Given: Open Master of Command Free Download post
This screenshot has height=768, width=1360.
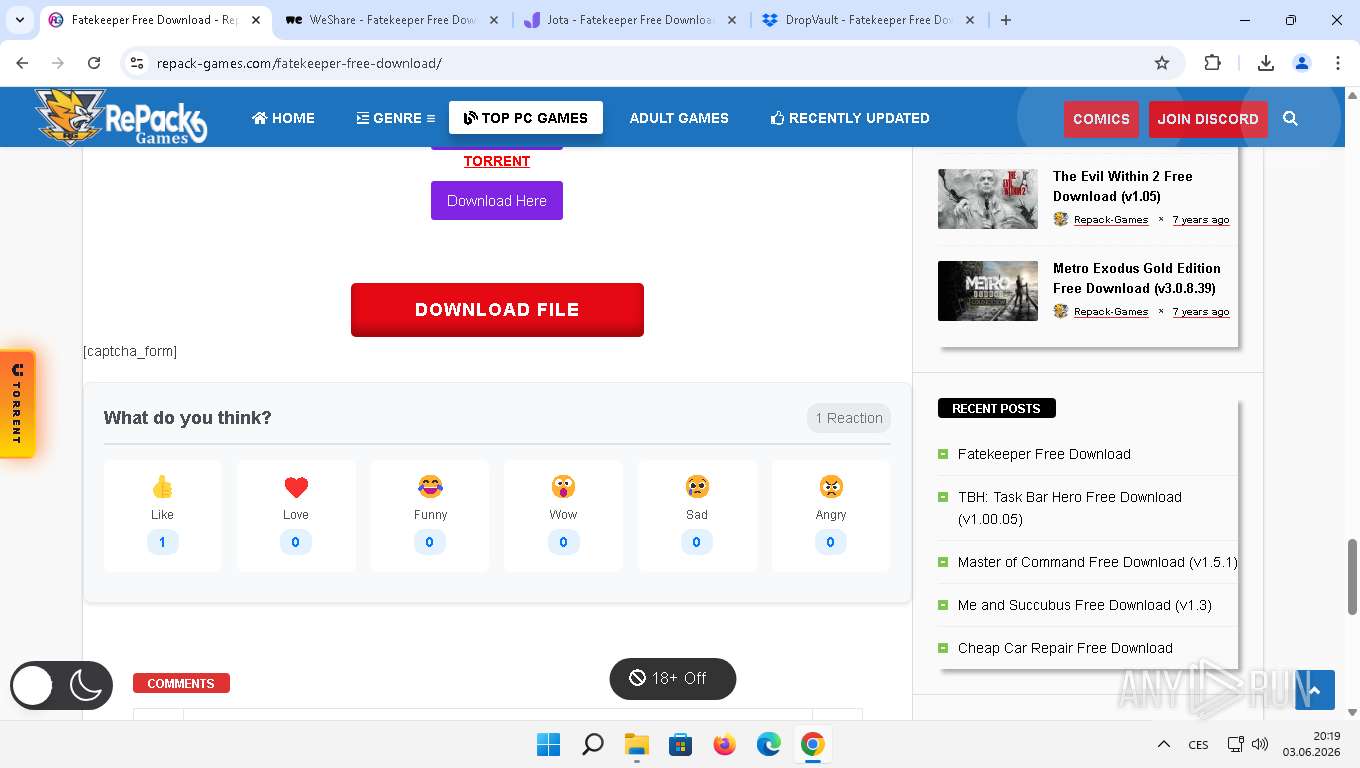Looking at the screenshot, I should pos(1097,562).
